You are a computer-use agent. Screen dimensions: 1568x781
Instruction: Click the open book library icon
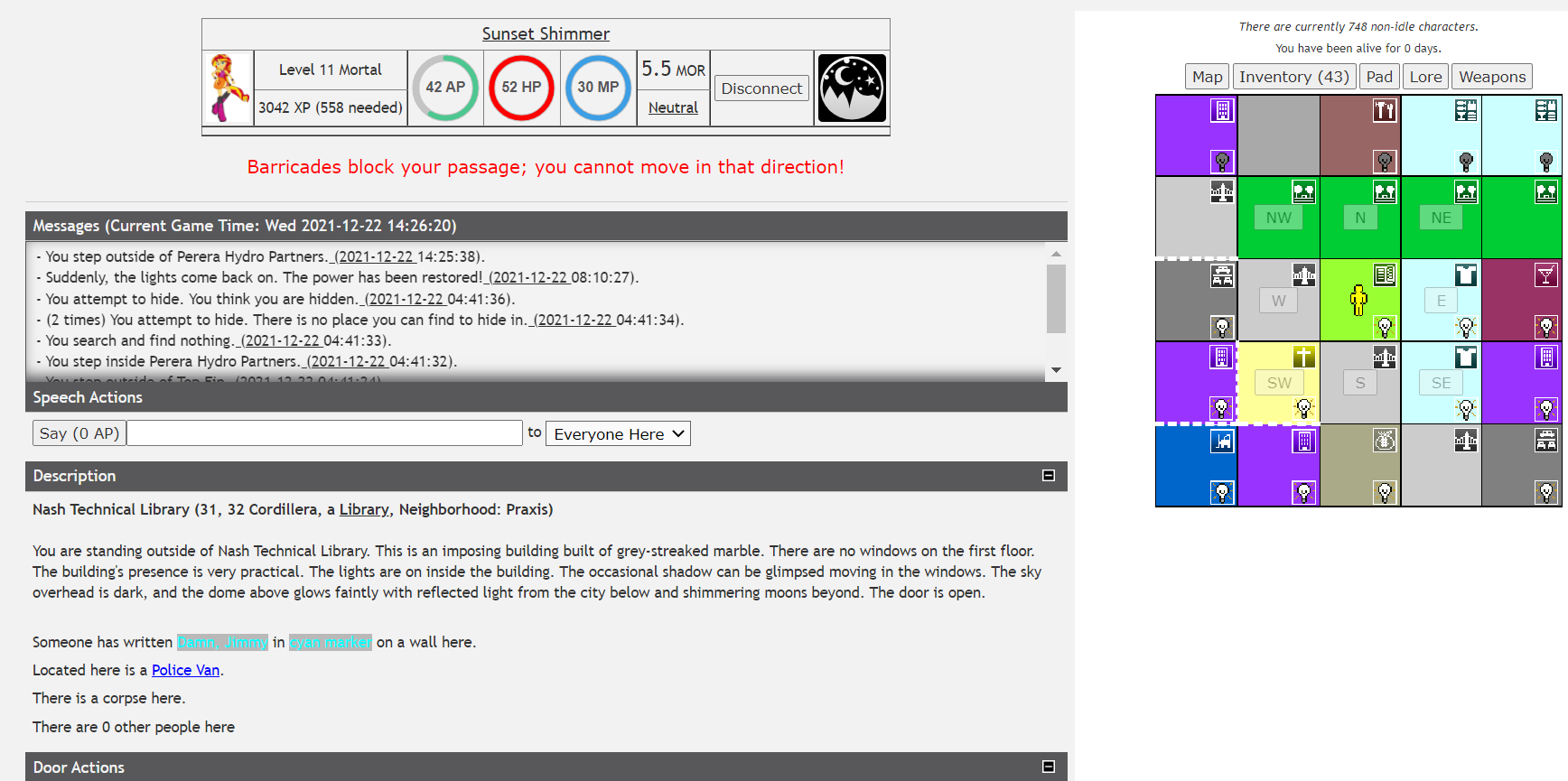1384,274
